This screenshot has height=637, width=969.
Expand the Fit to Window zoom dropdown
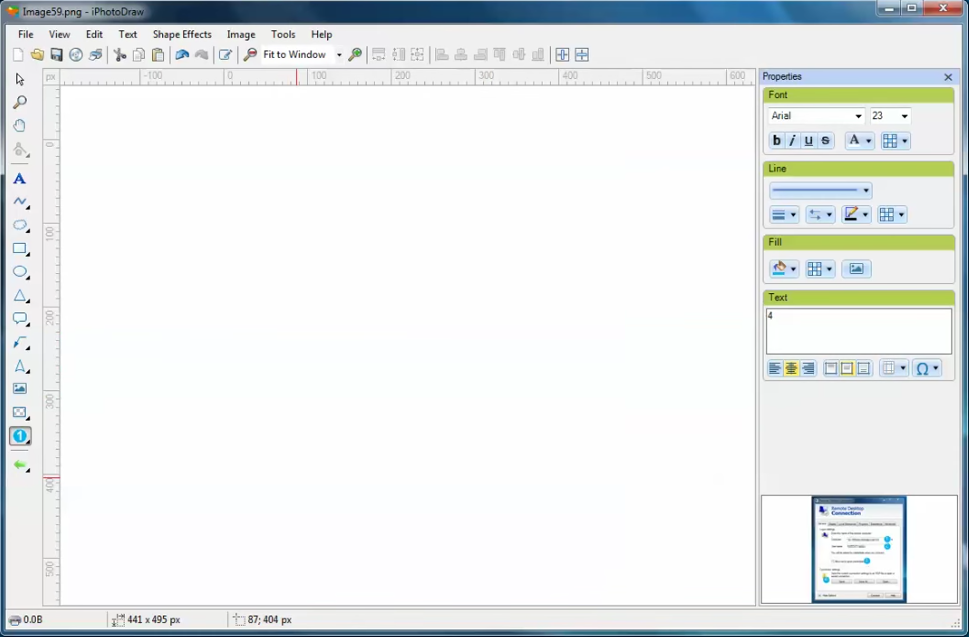tap(338, 55)
